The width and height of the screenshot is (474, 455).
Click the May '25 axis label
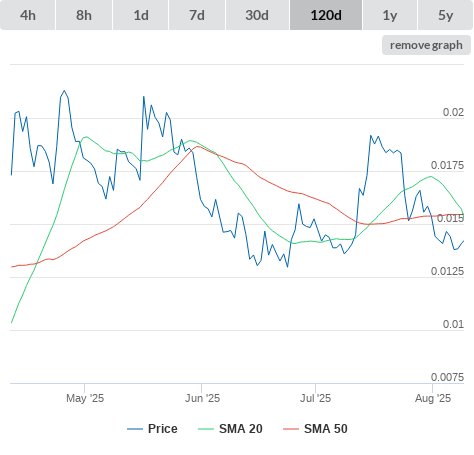pyautogui.click(x=85, y=398)
